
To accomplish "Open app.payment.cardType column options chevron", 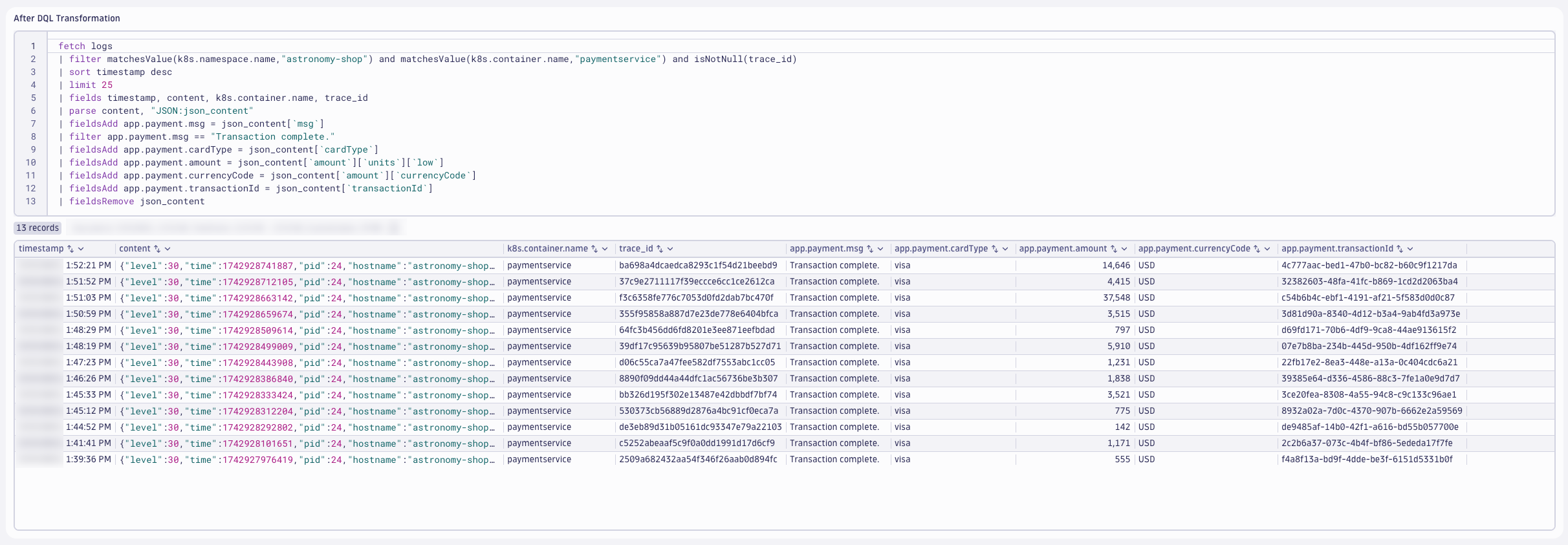I will [x=1005, y=249].
